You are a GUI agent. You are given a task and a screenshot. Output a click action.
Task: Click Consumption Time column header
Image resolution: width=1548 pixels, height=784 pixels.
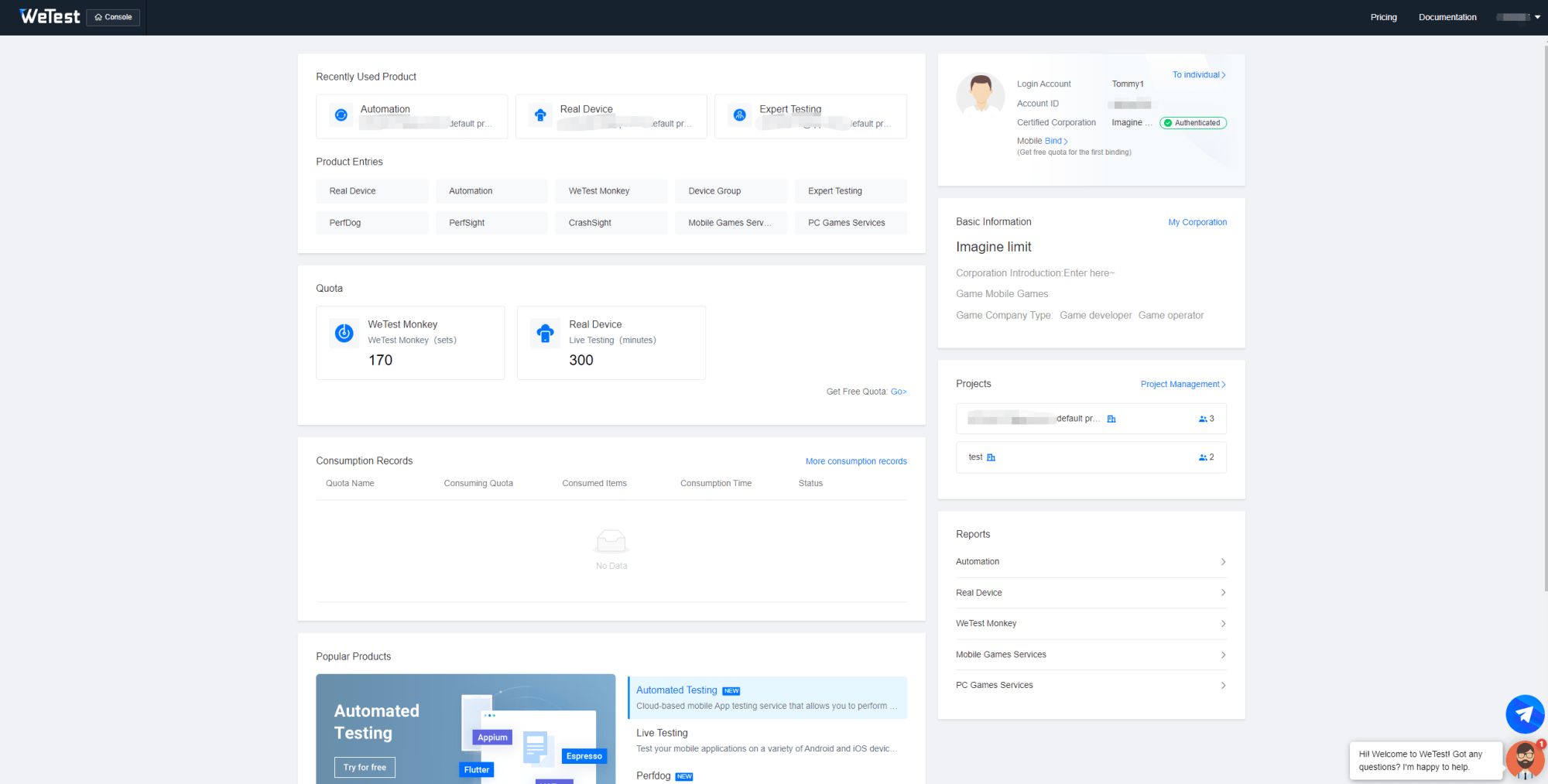click(716, 484)
